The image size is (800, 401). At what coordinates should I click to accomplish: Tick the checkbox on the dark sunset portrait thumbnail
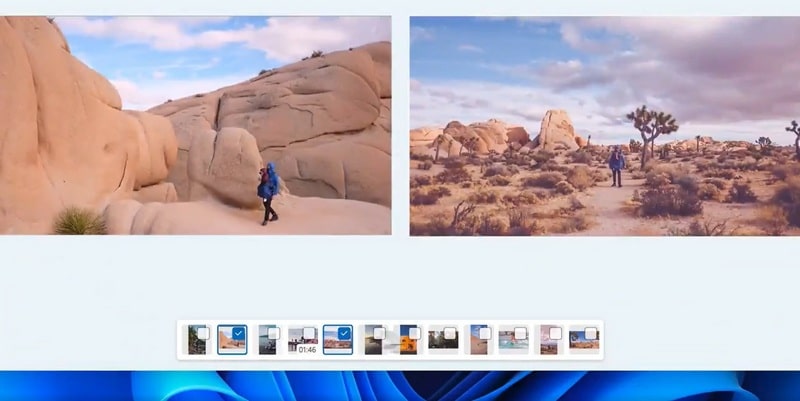(x=379, y=333)
